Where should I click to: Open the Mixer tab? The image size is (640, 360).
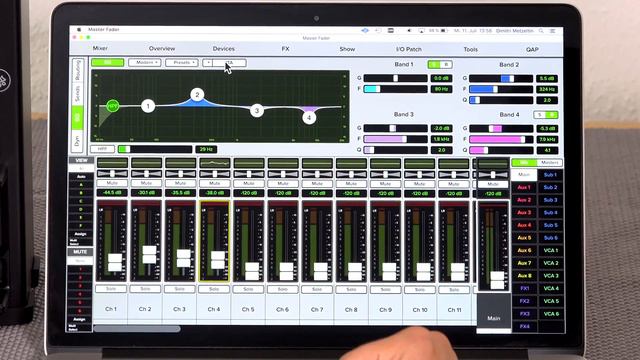(100, 48)
